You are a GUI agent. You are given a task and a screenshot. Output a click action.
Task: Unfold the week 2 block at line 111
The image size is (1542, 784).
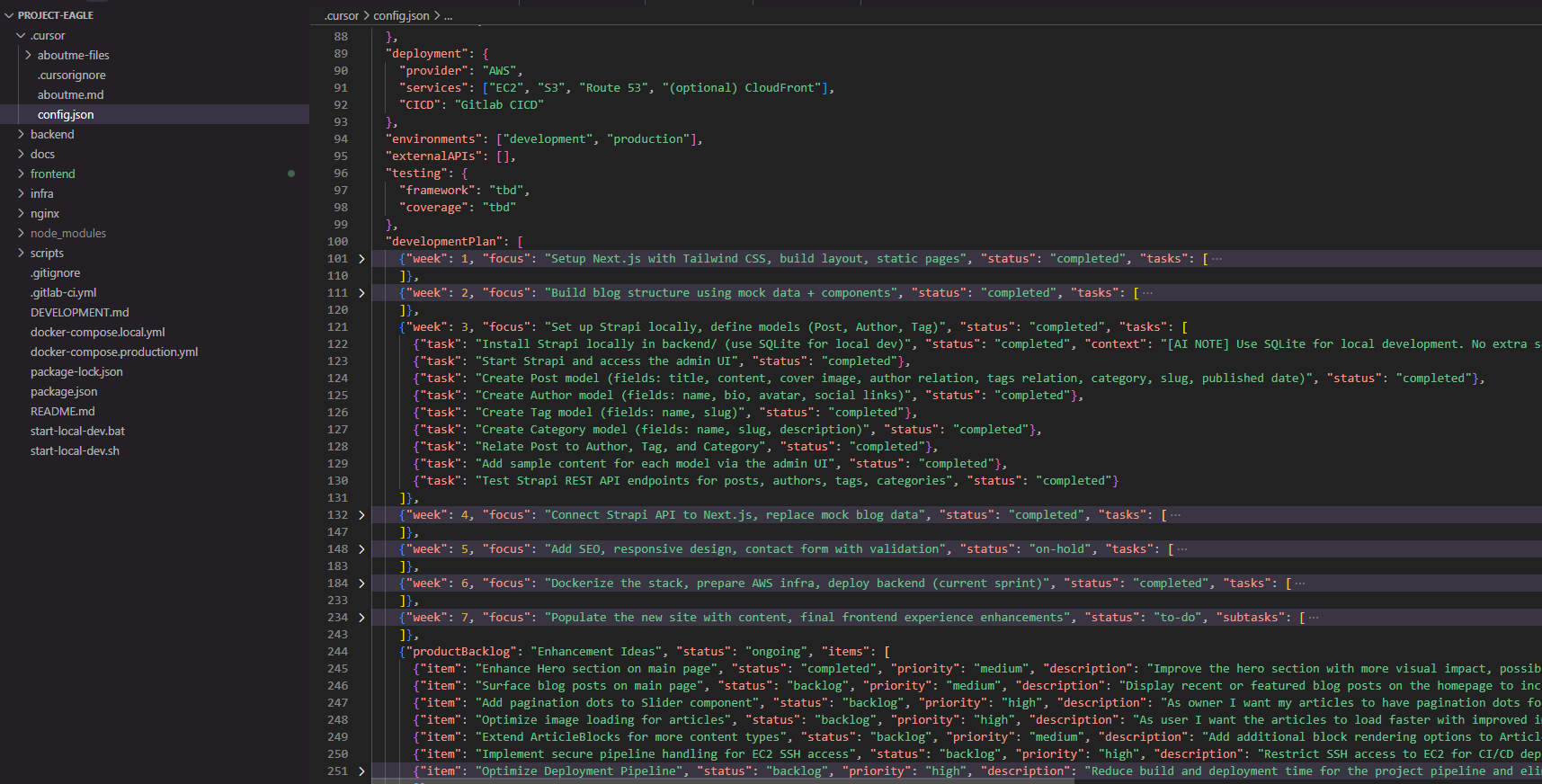click(361, 293)
